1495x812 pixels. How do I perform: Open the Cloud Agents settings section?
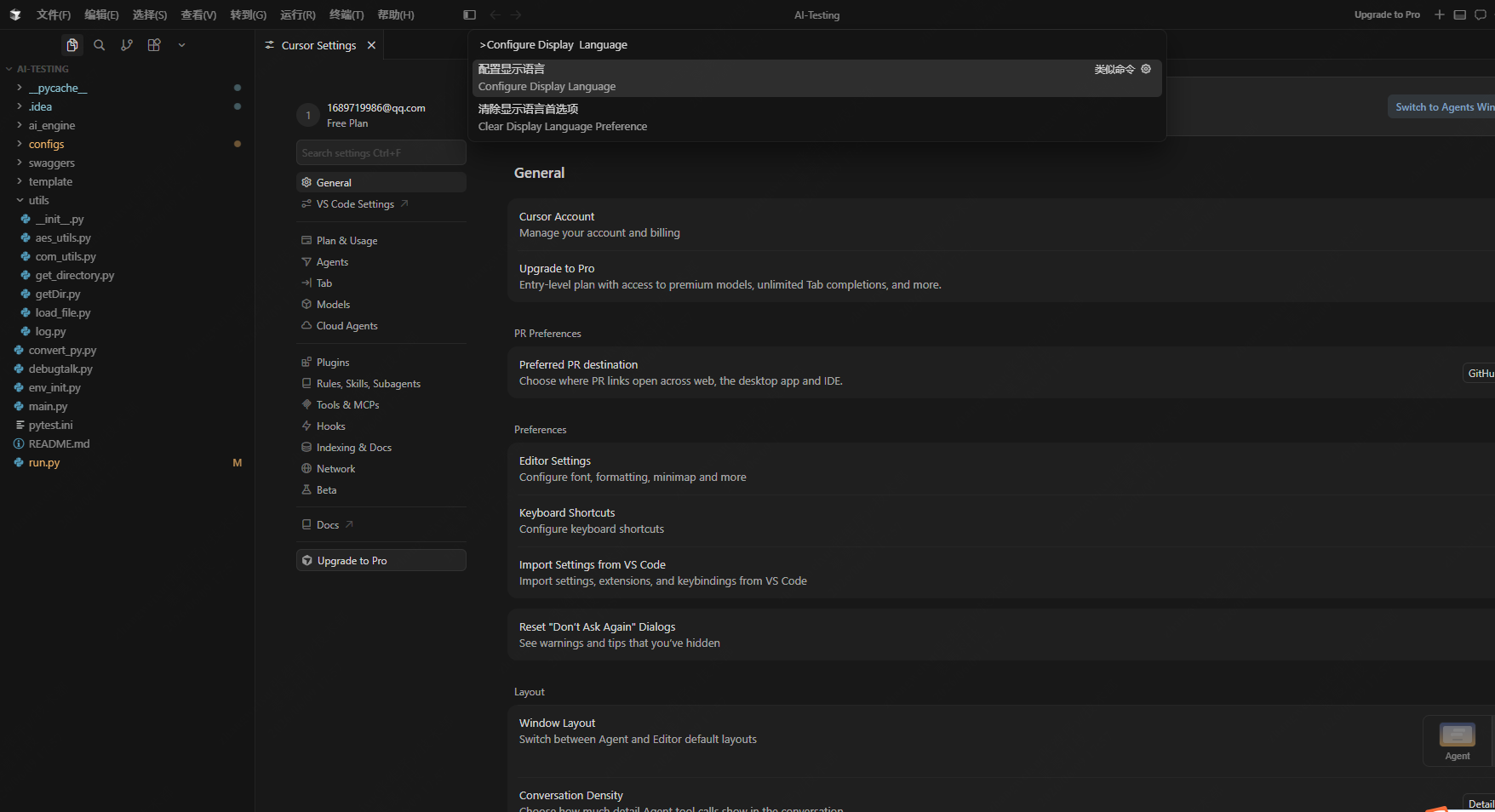pyautogui.click(x=381, y=326)
